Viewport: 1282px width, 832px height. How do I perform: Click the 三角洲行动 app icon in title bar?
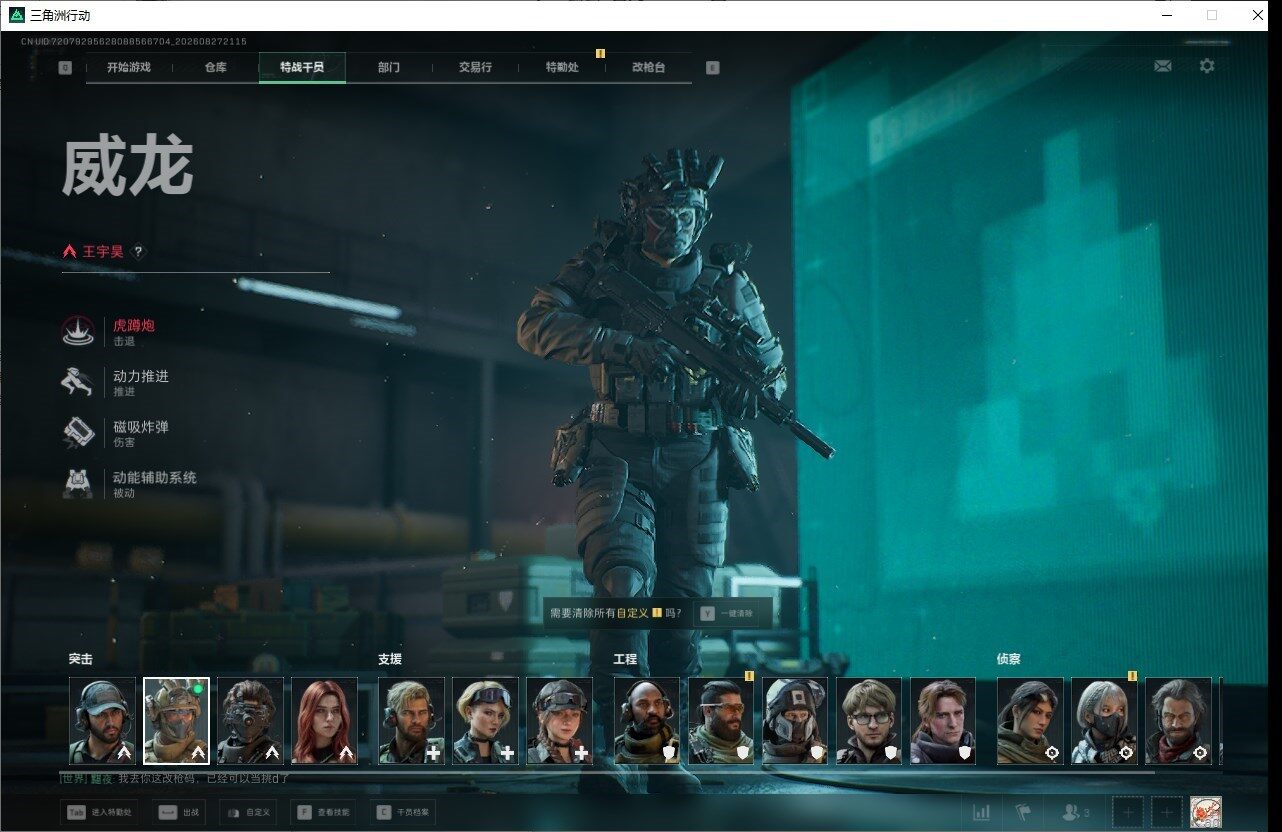(17, 15)
